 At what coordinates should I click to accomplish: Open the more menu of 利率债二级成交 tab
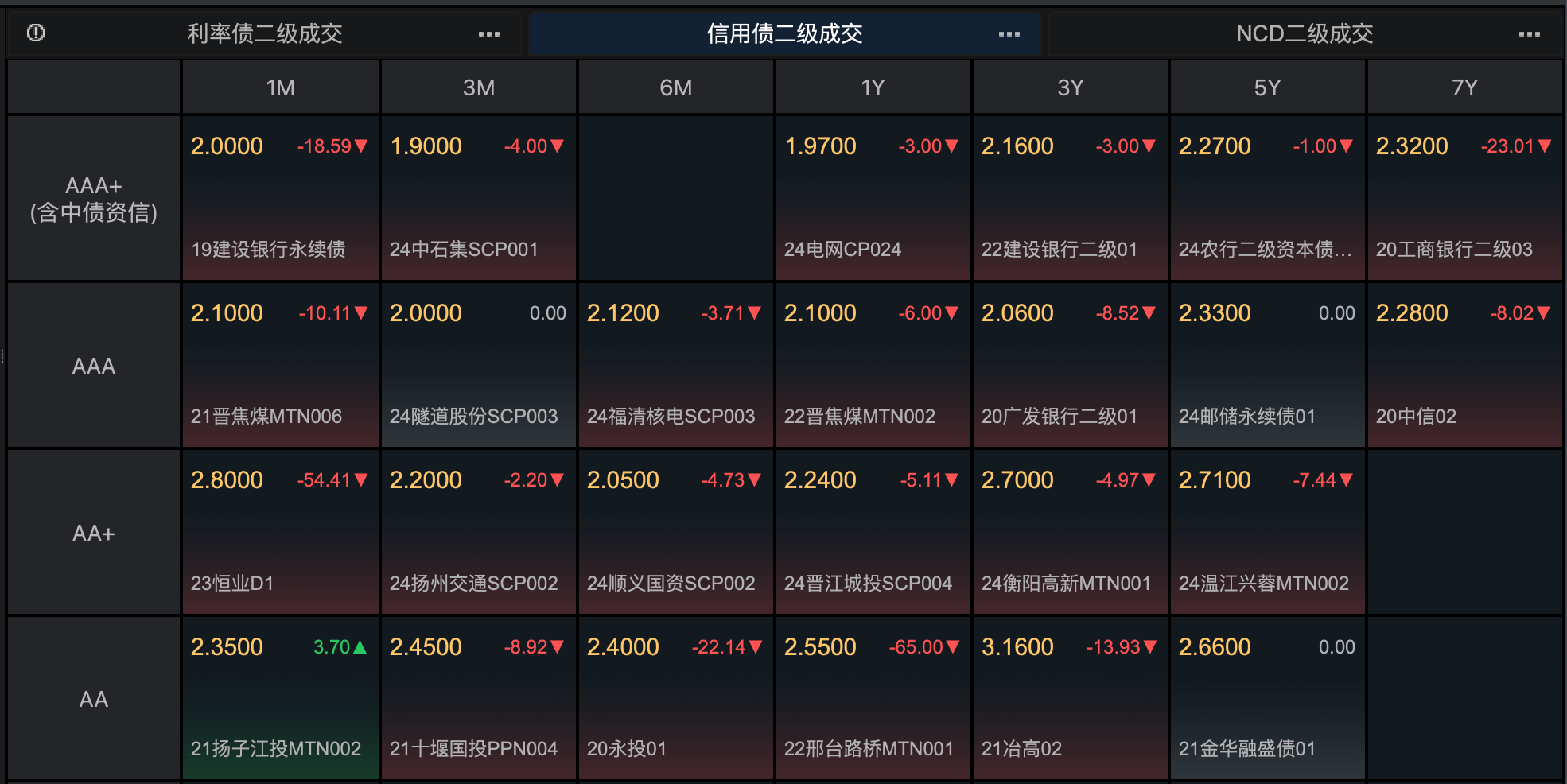(x=489, y=34)
